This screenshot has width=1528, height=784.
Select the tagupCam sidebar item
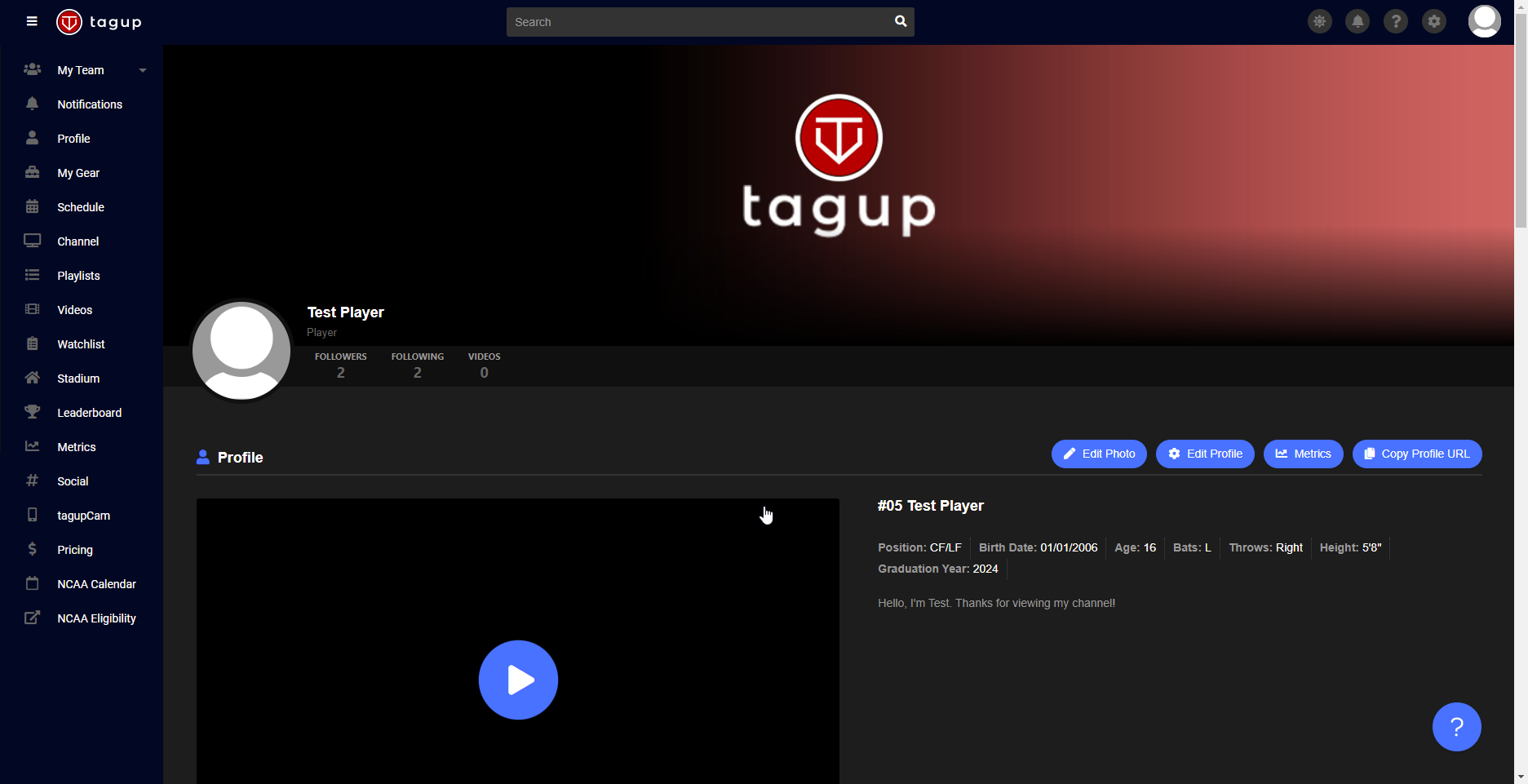click(83, 515)
